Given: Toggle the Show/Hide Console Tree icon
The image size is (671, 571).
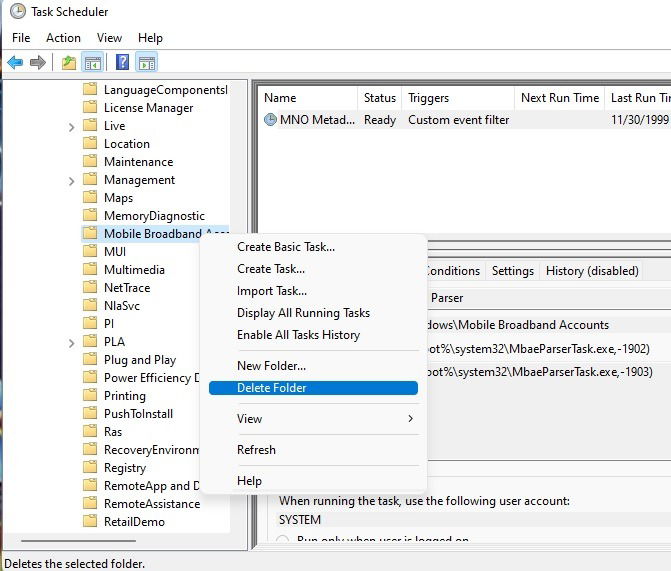Looking at the screenshot, I should [x=93, y=62].
